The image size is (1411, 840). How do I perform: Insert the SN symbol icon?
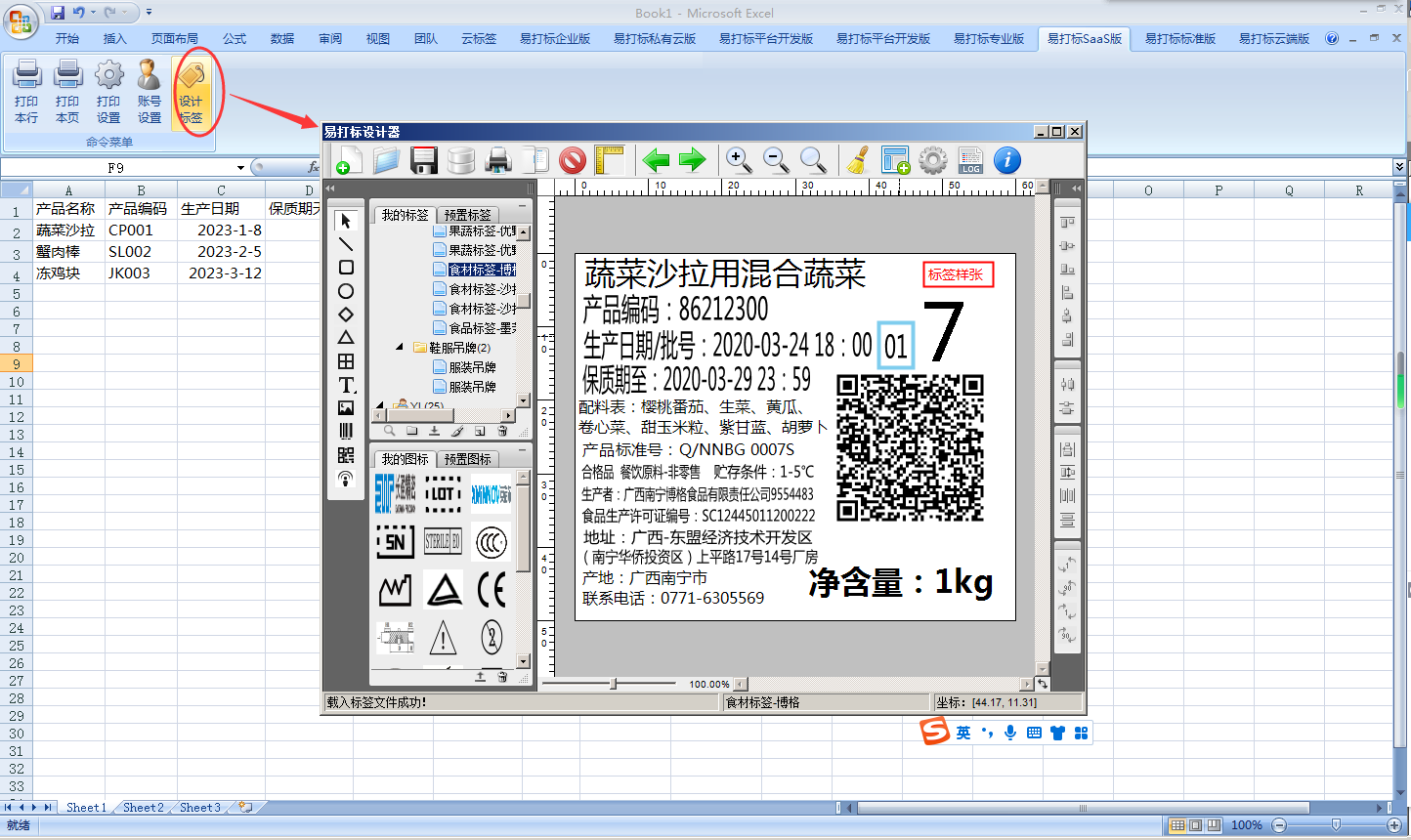(395, 542)
